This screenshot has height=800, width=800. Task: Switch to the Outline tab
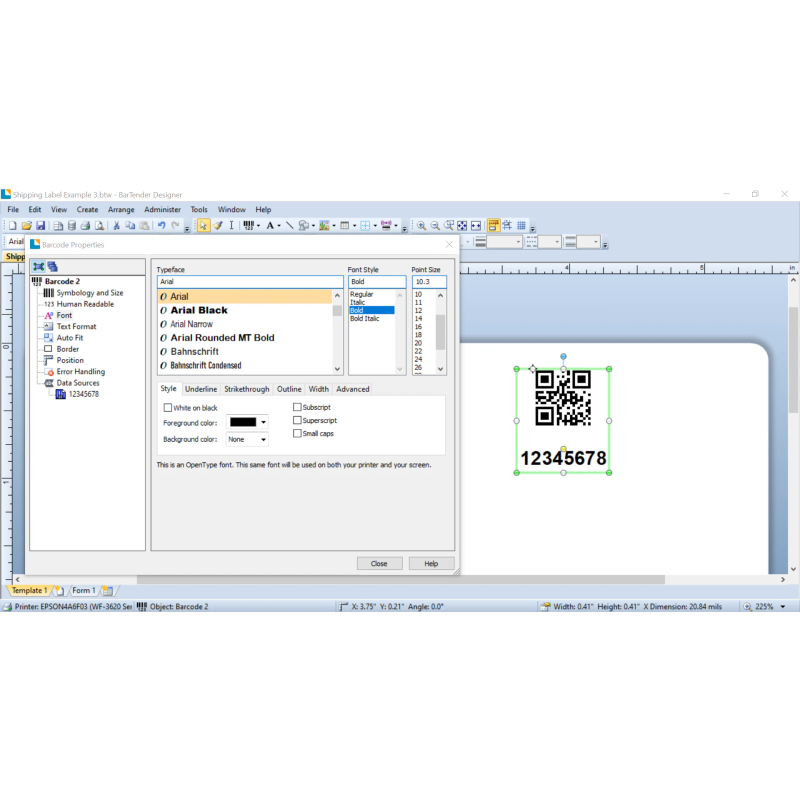[289, 389]
